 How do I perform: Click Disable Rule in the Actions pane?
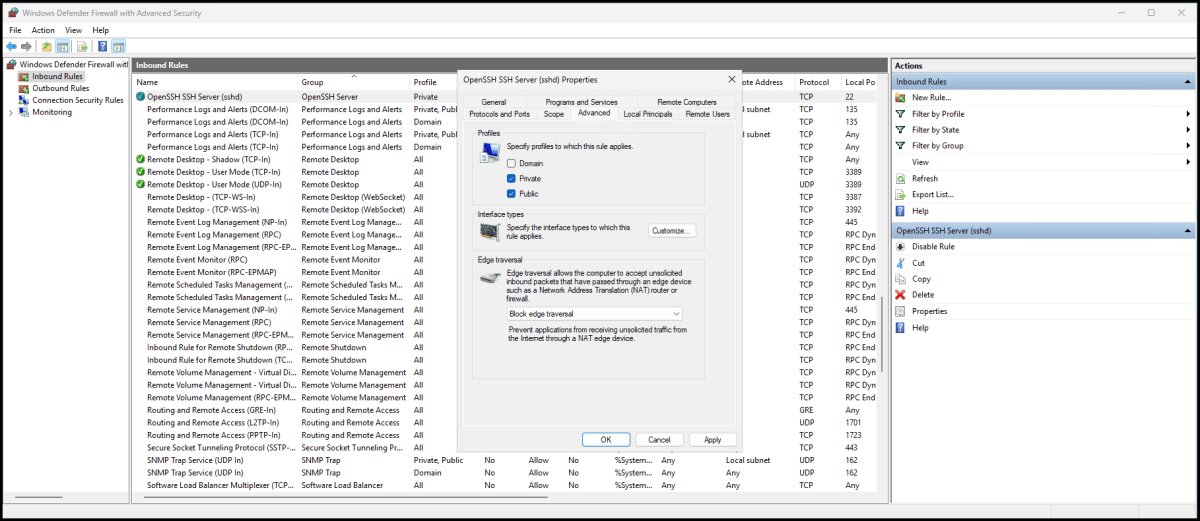pos(933,247)
